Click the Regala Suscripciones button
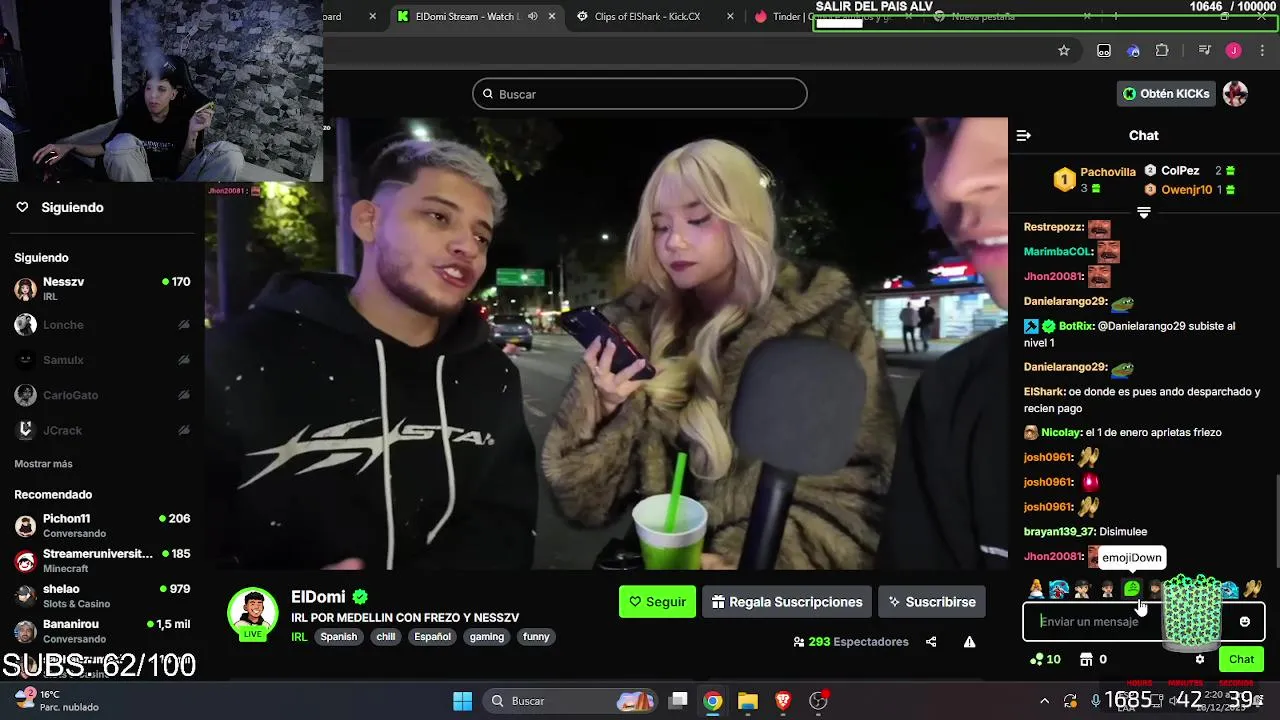1280x720 pixels. [787, 602]
